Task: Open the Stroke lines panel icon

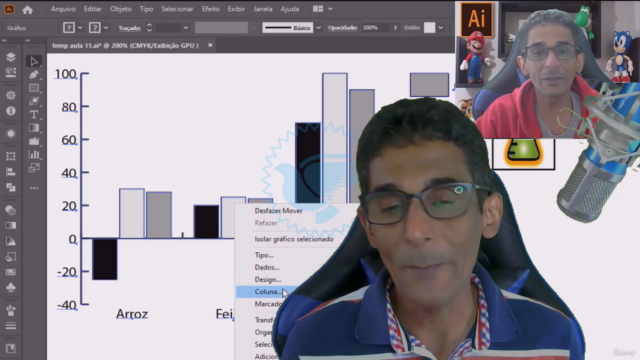Action: (11, 326)
